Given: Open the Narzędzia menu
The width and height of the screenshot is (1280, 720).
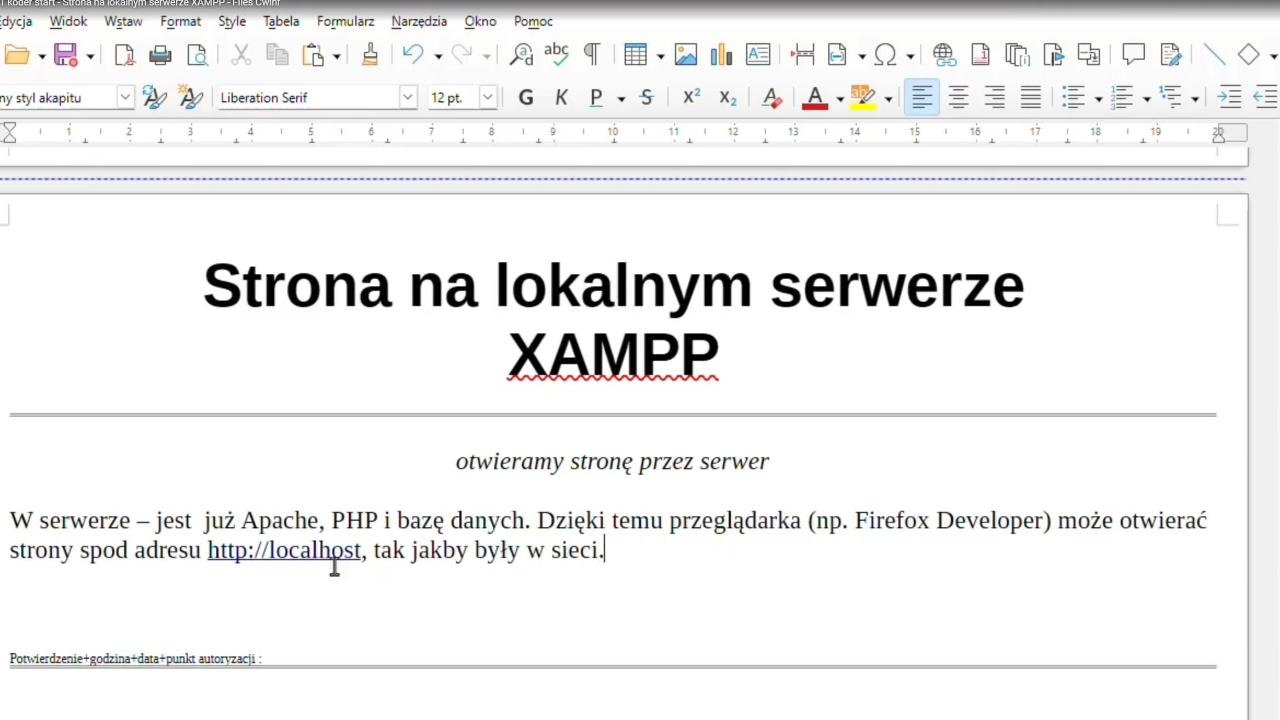Looking at the screenshot, I should coord(419,21).
